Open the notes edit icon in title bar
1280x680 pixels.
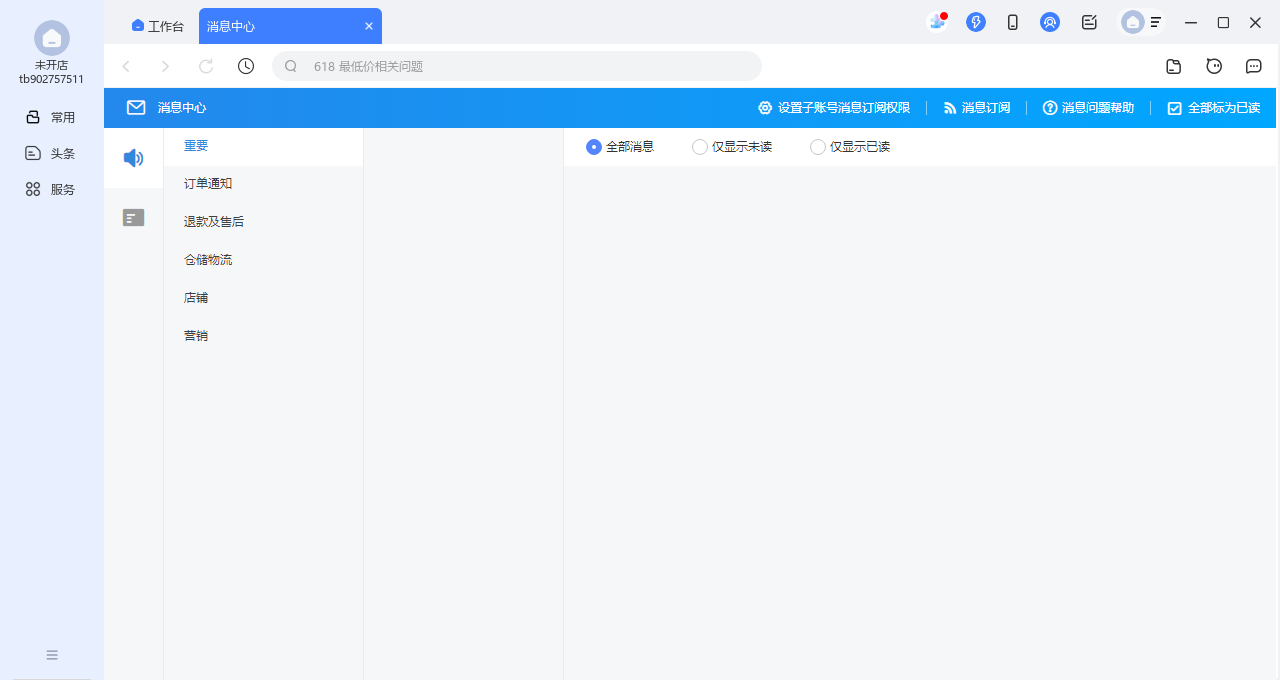coord(1090,22)
